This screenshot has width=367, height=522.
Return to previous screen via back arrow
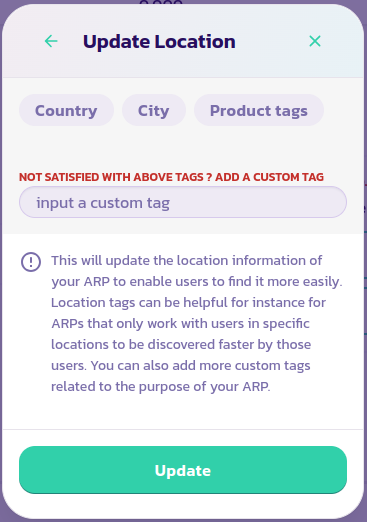click(51, 41)
